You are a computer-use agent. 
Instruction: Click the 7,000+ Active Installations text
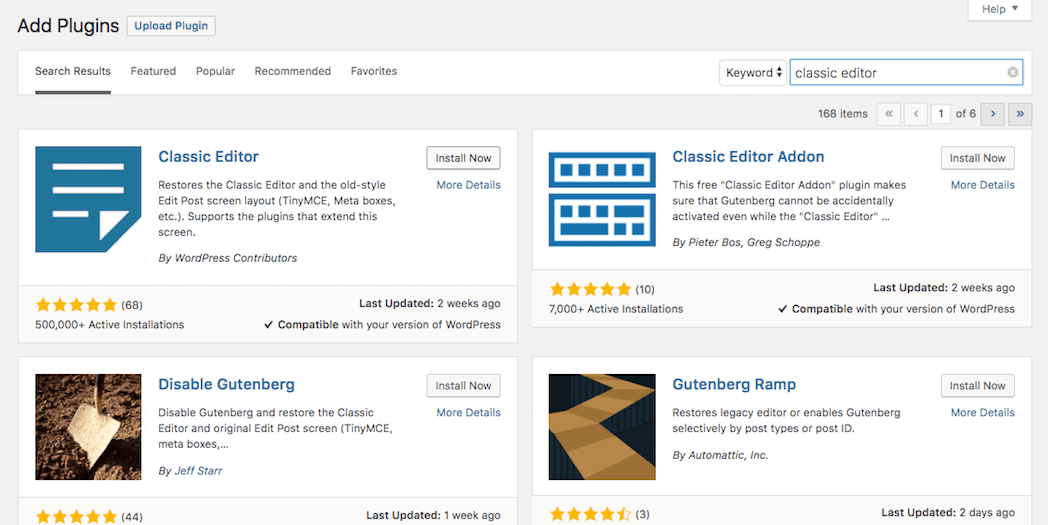point(616,309)
